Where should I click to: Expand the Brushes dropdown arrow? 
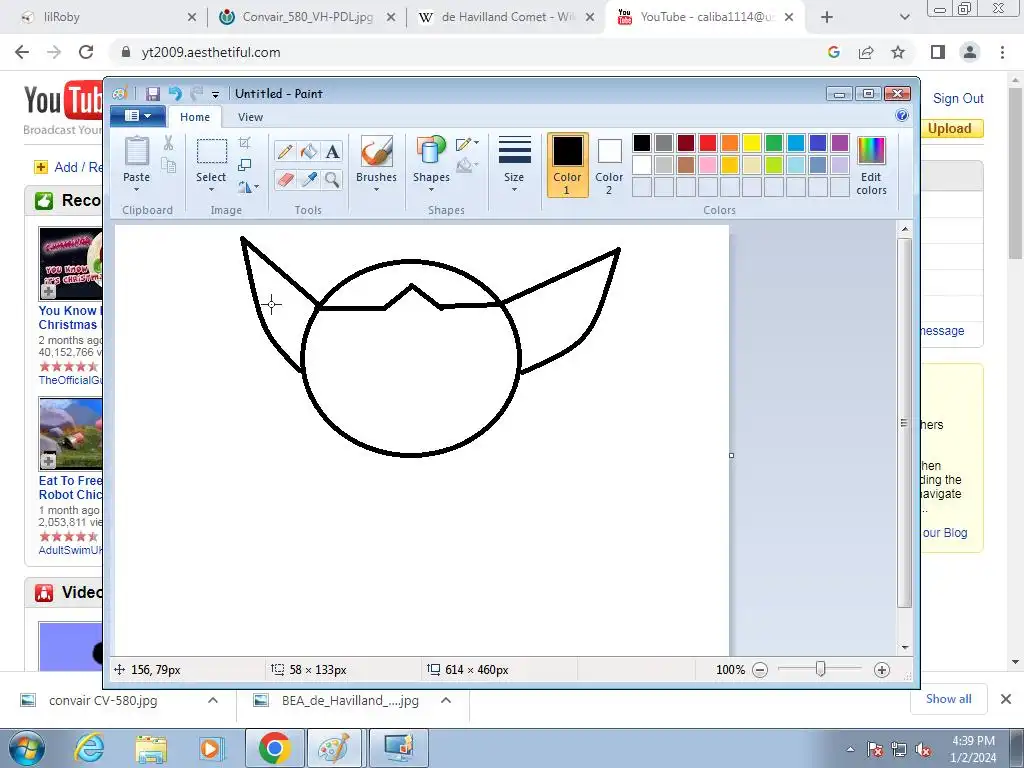tap(376, 189)
